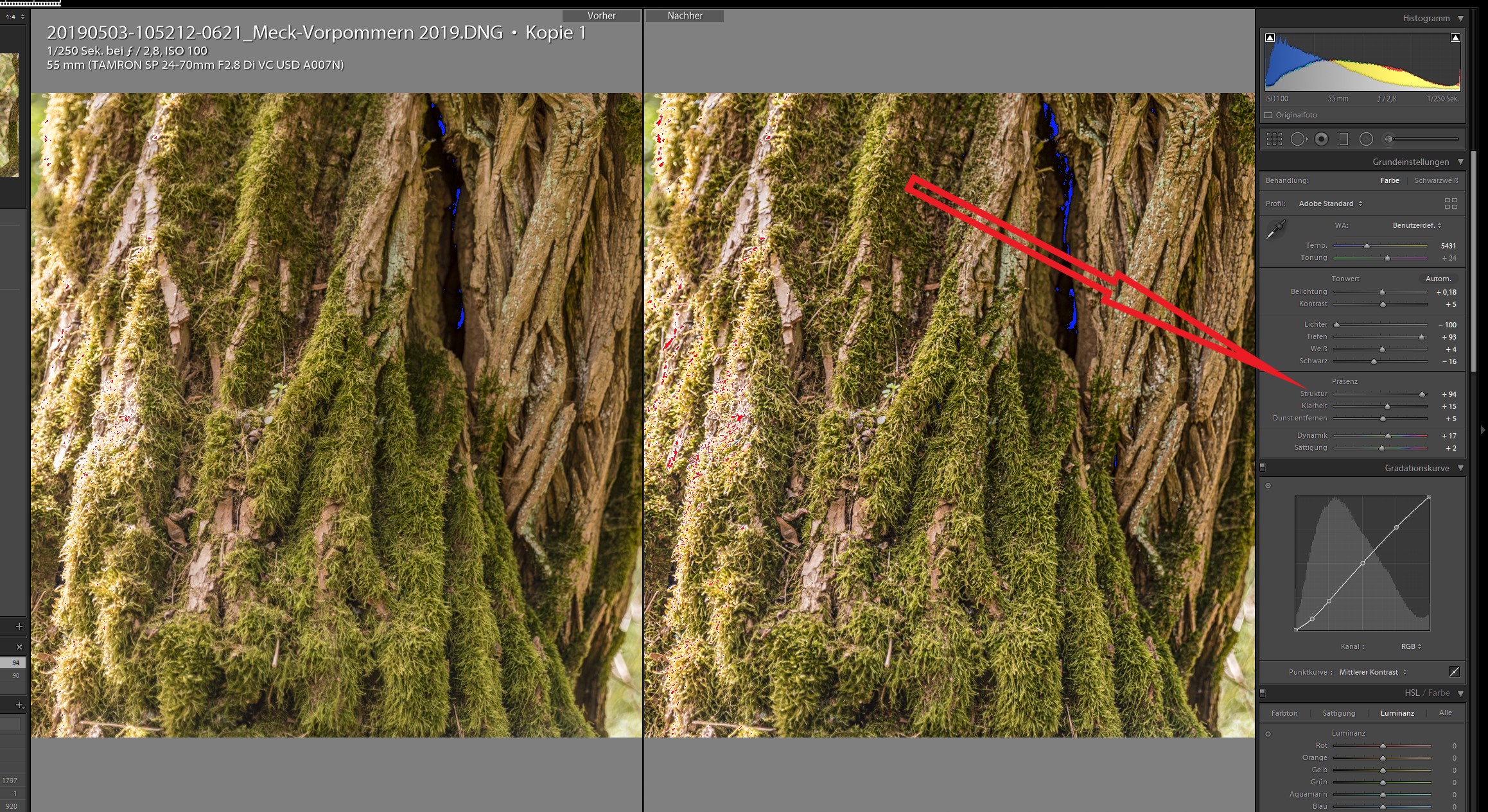Add new item with upper plus icon
The width and height of the screenshot is (1488, 812).
(19, 626)
